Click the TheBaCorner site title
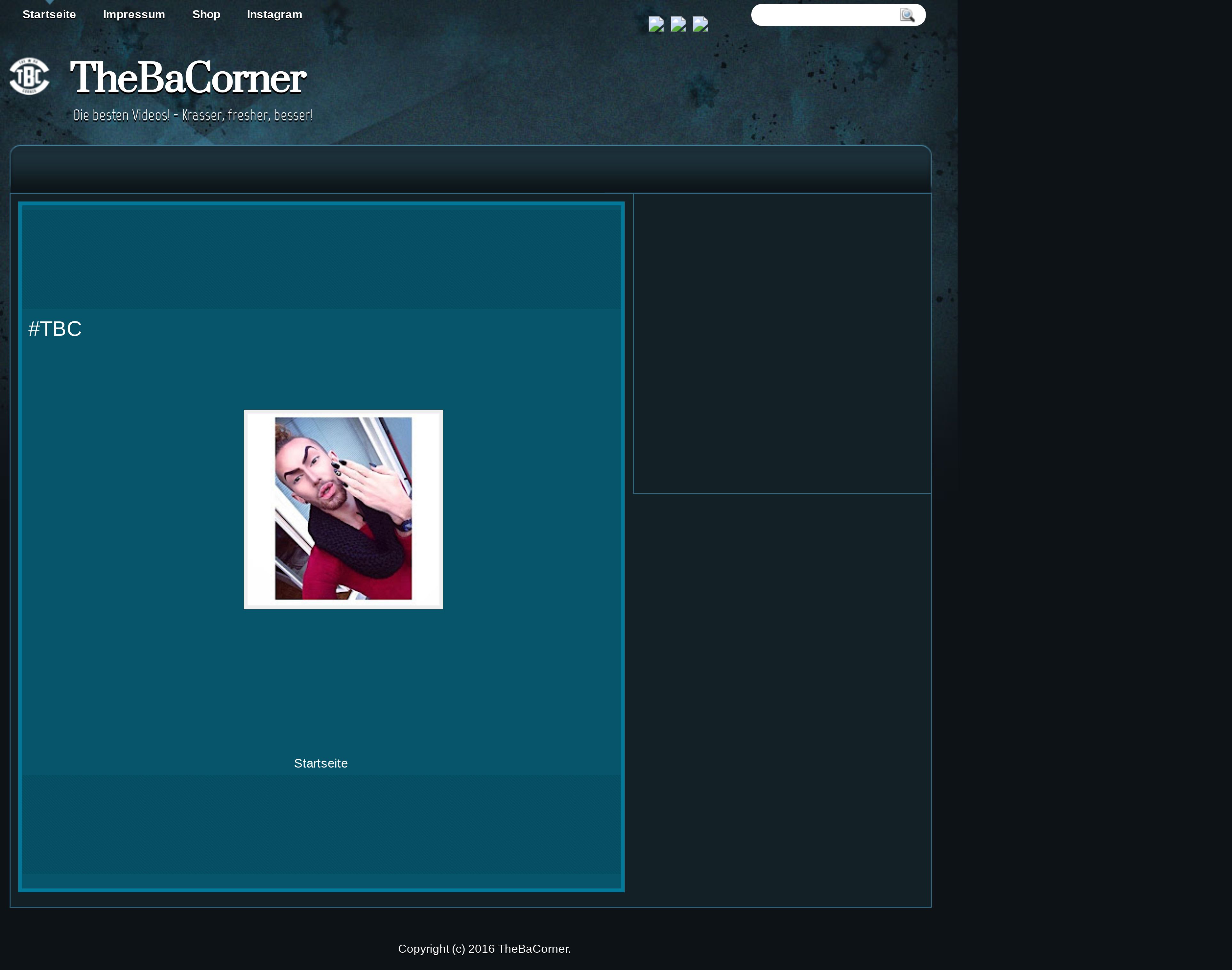This screenshot has height=970, width=1232. tap(187, 77)
